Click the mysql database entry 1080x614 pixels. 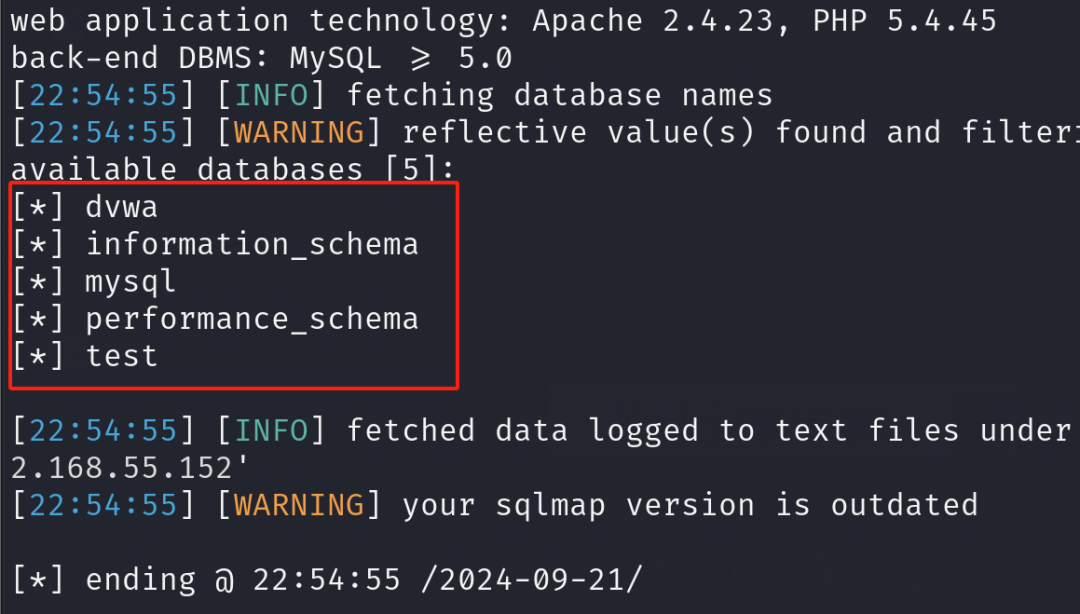click(x=130, y=282)
